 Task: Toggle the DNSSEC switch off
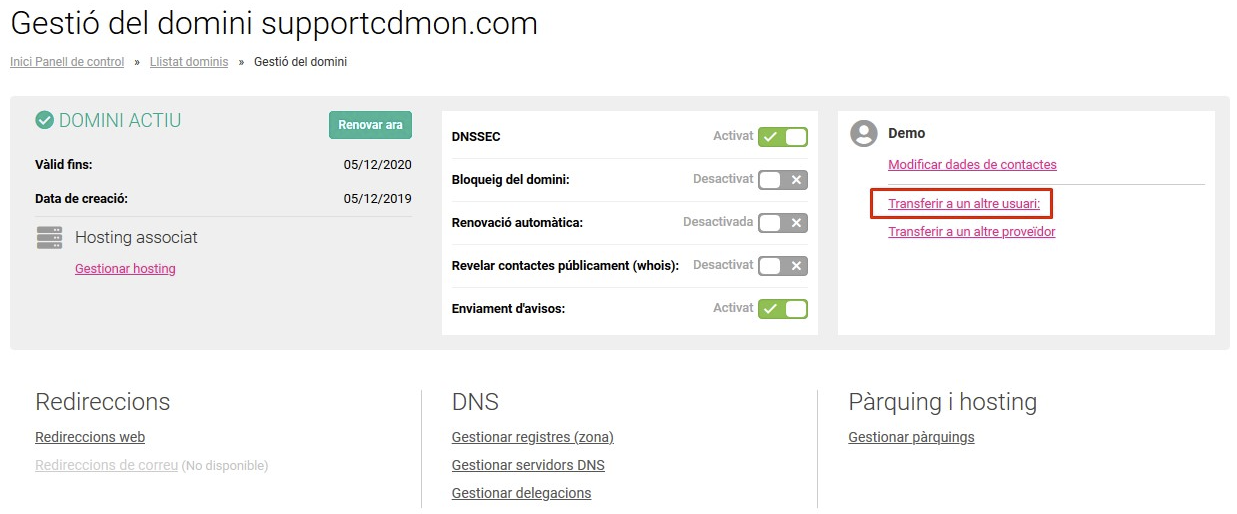(x=782, y=137)
